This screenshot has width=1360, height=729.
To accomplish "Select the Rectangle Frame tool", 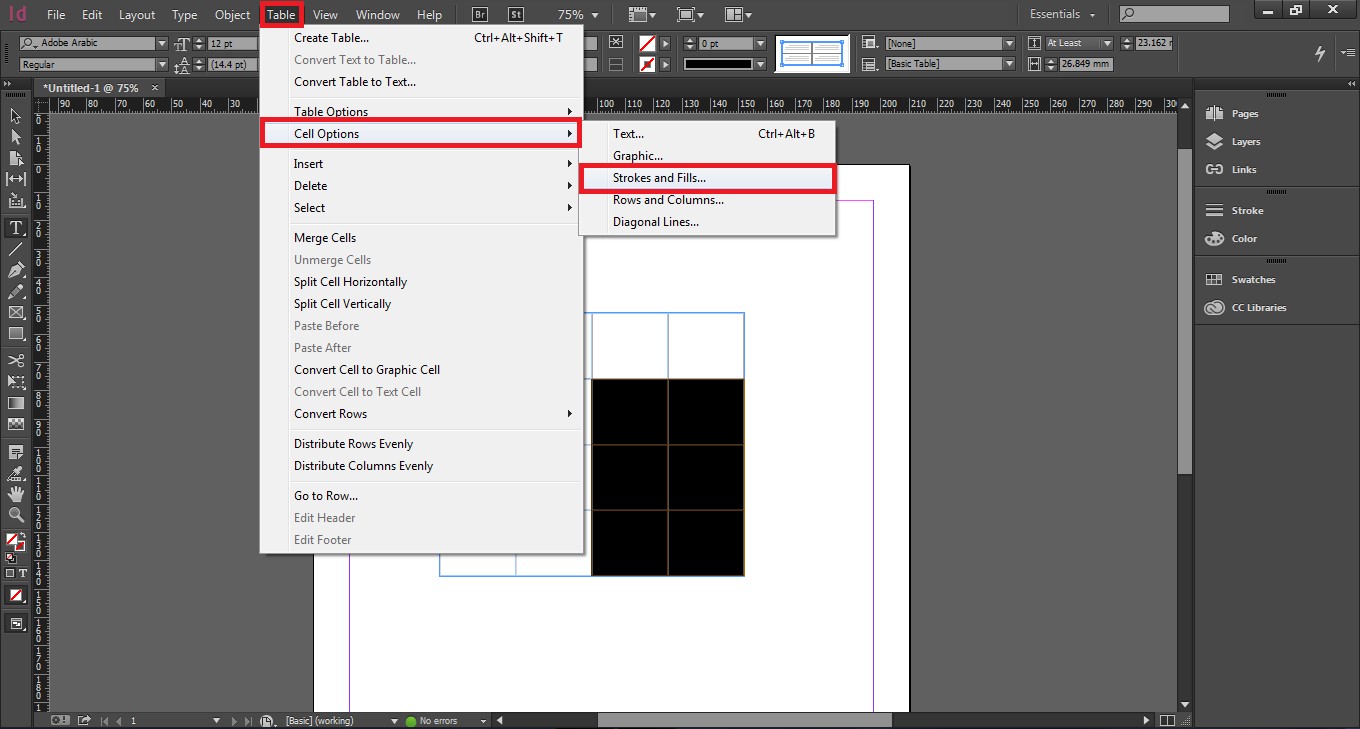I will pos(16,312).
